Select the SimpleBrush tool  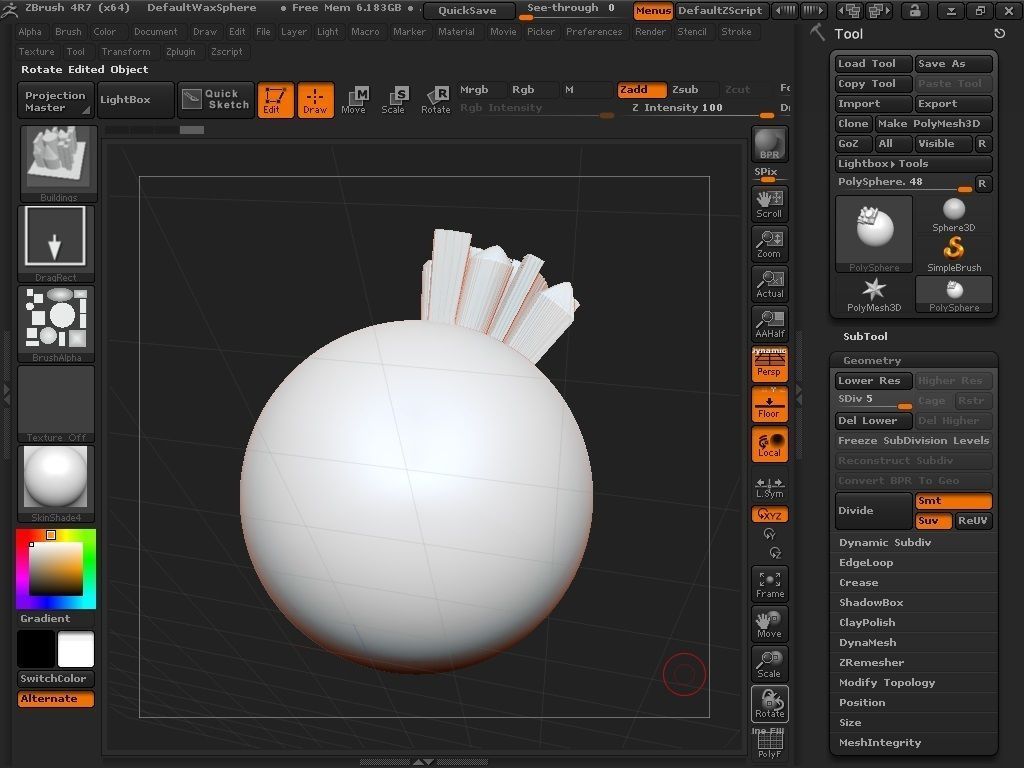953,254
